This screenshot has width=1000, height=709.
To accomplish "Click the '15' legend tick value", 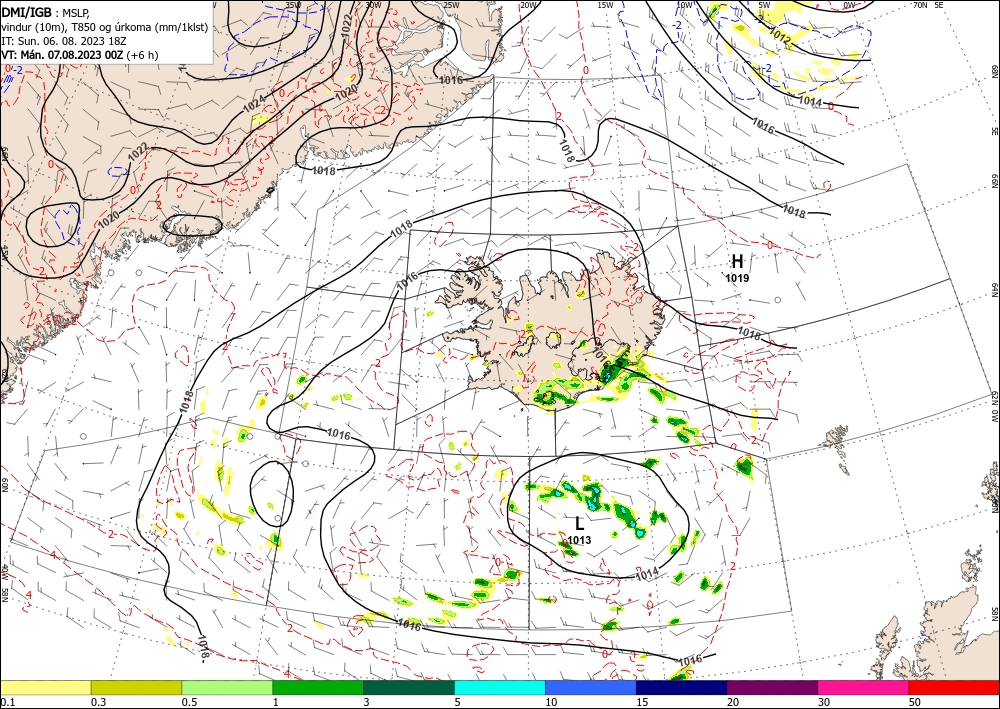I will 642,702.
